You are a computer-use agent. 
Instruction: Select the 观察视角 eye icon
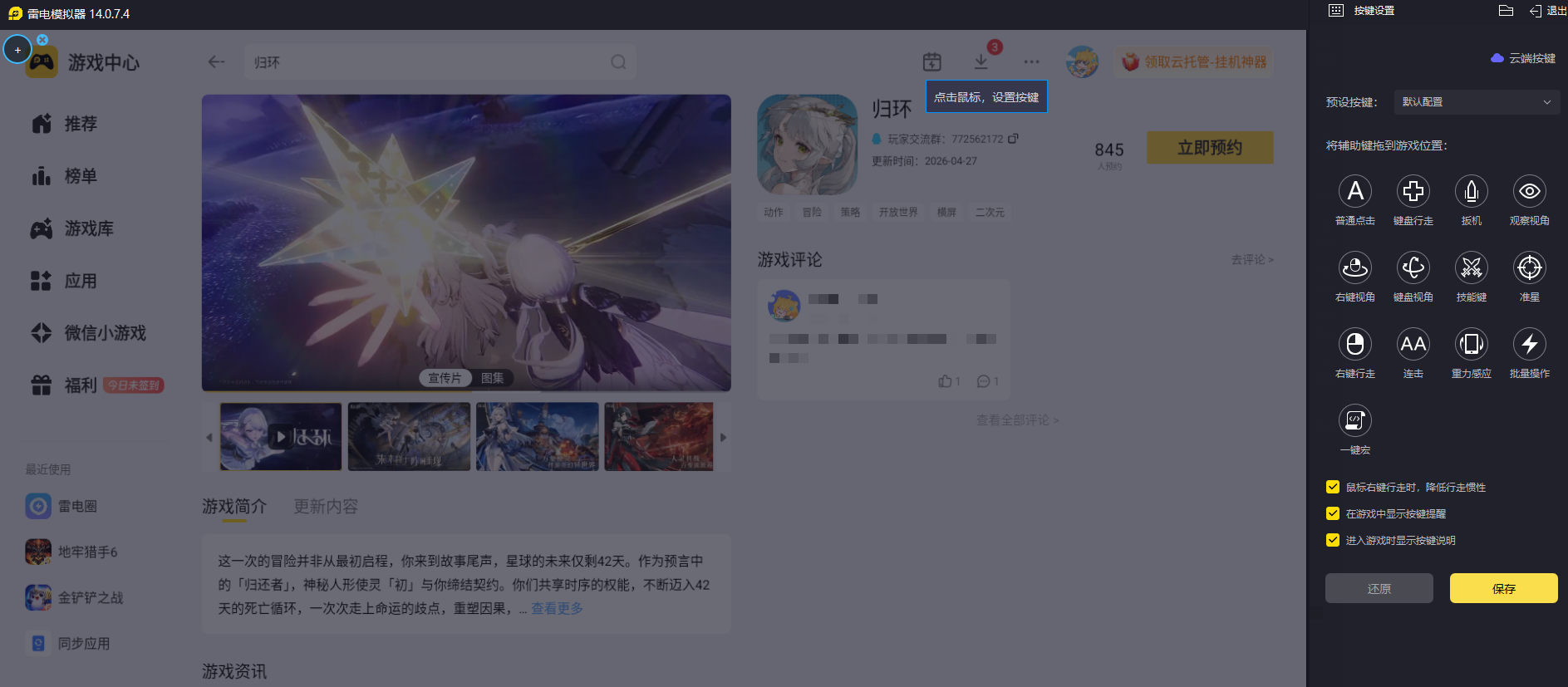tap(1530, 192)
